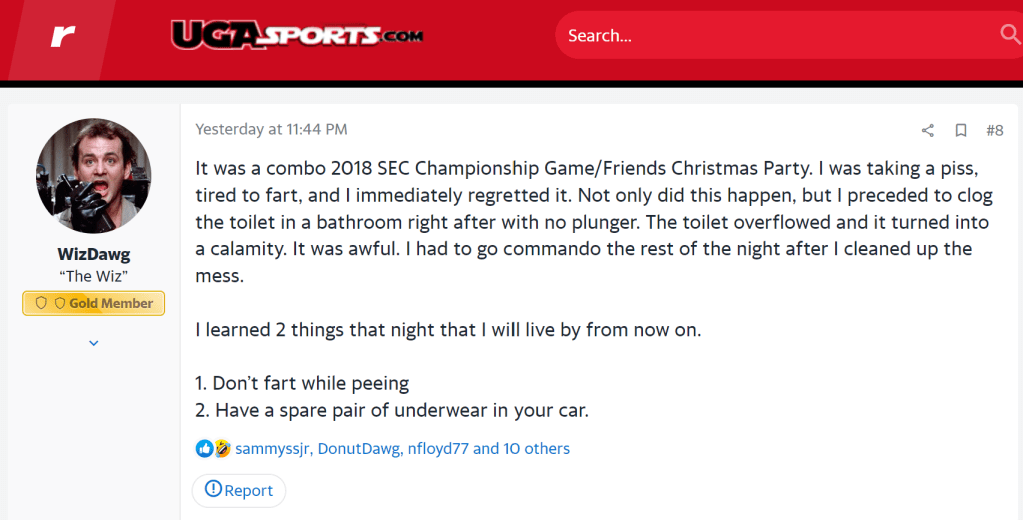
Task: Show who reacted via 'and 10 others'
Action: pos(521,449)
